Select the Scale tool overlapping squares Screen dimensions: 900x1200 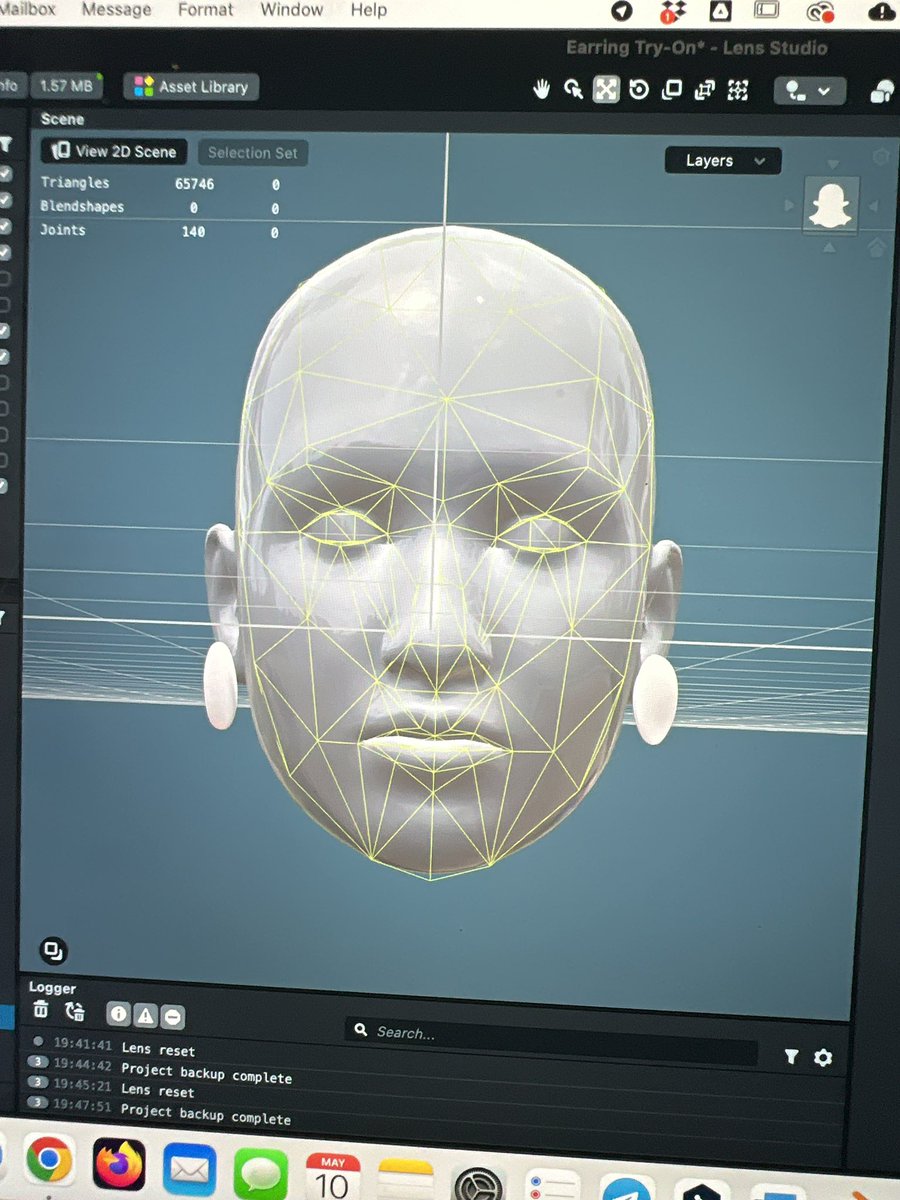pos(672,89)
